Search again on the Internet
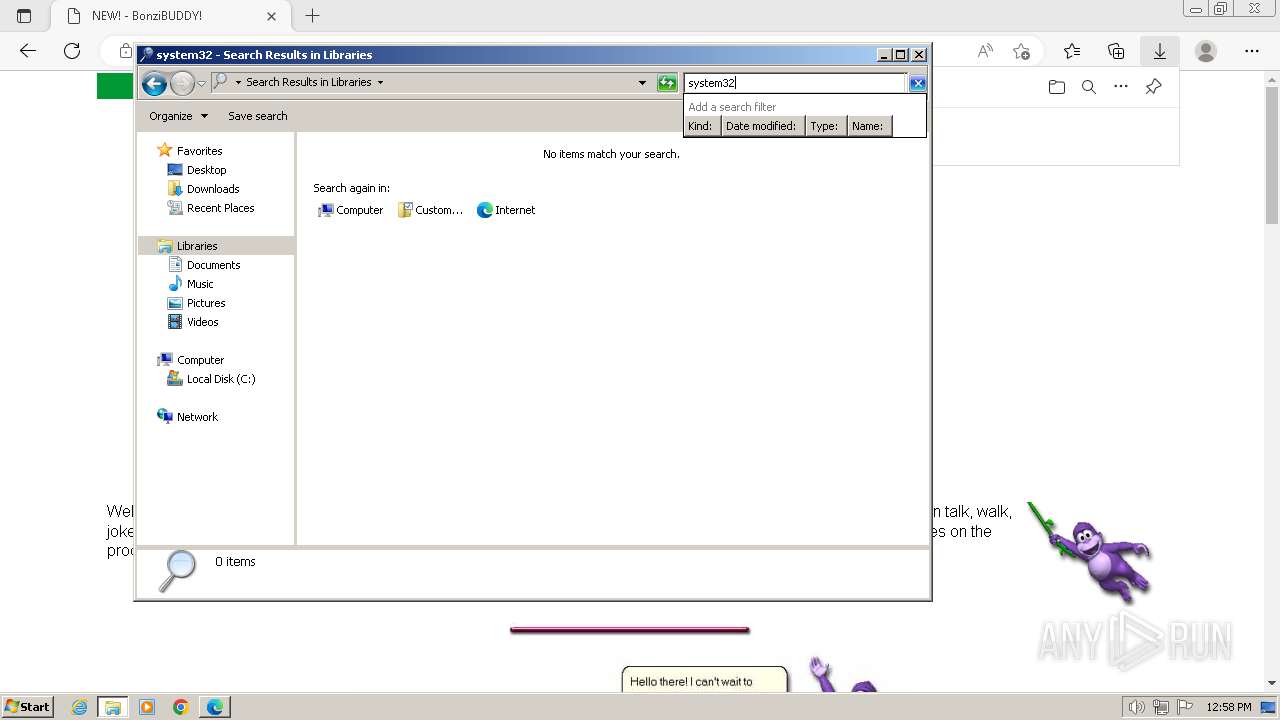The width and height of the screenshot is (1280, 720). [506, 210]
